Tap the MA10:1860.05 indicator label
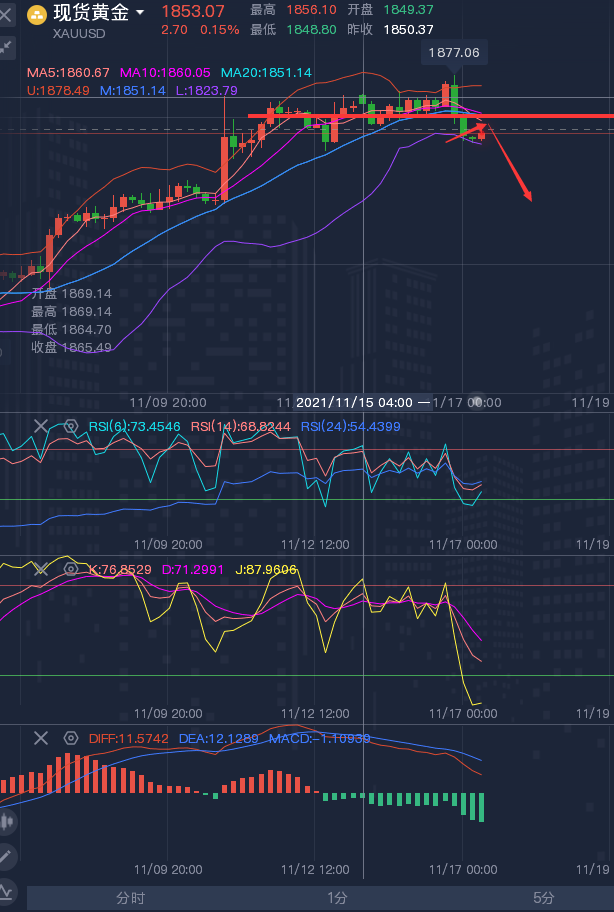The height and width of the screenshot is (912, 614). click(165, 73)
